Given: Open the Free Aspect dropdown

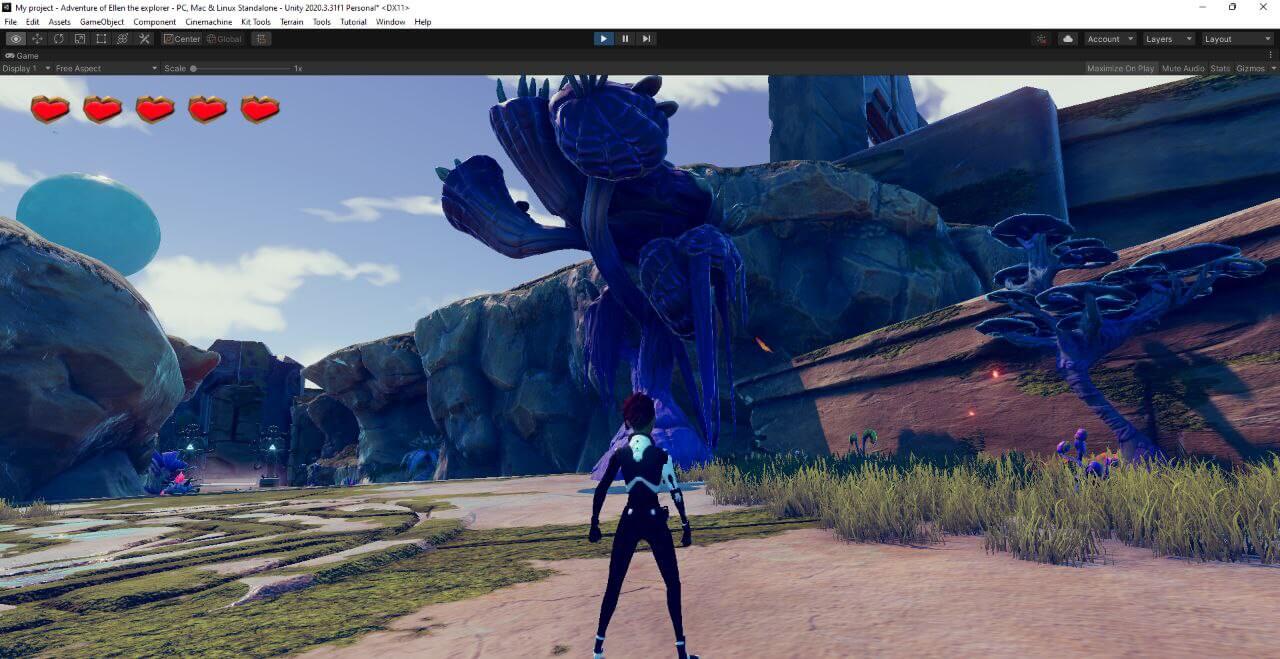Looking at the screenshot, I should pos(106,68).
